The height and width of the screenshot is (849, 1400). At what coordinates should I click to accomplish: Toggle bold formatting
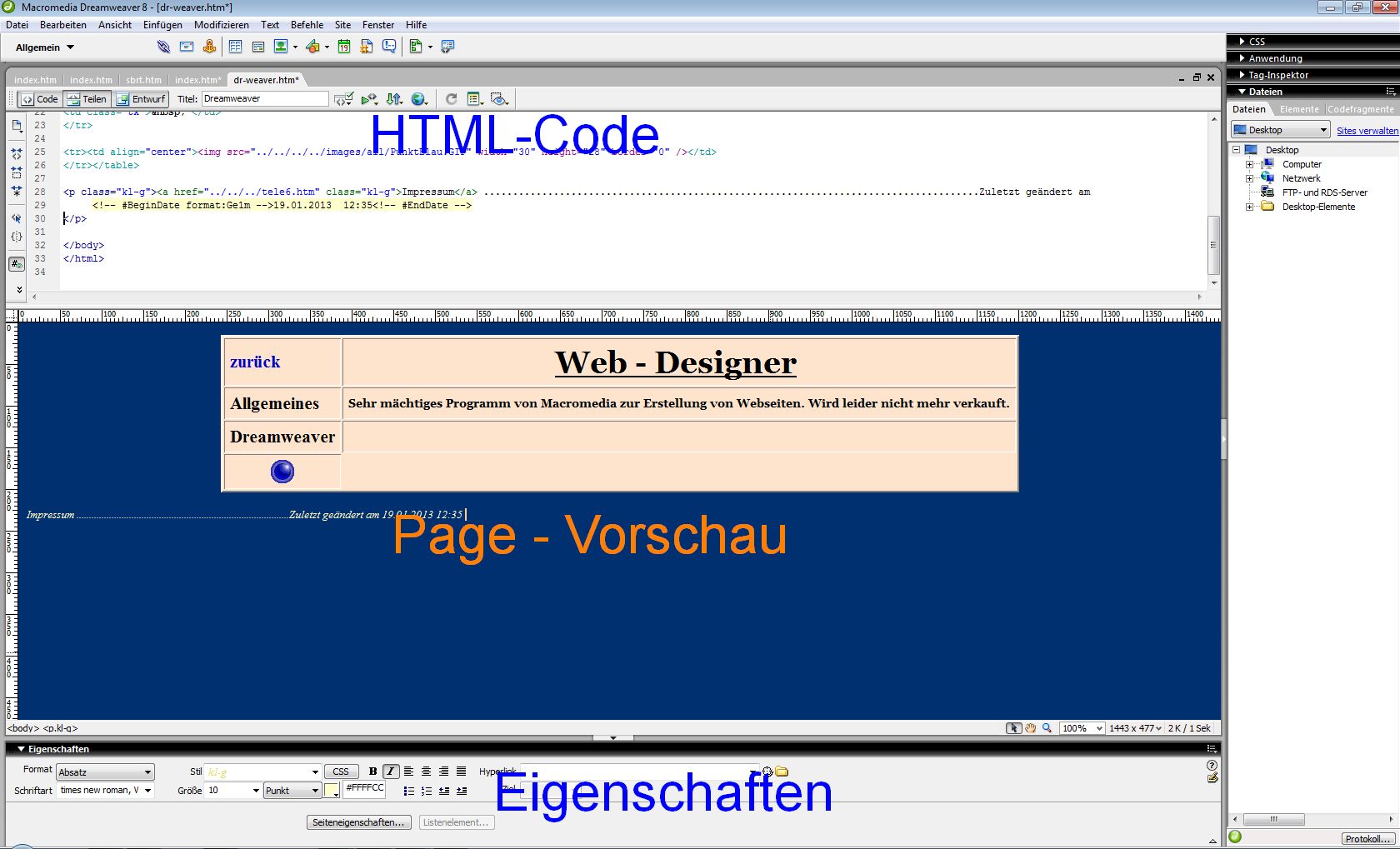pos(372,772)
